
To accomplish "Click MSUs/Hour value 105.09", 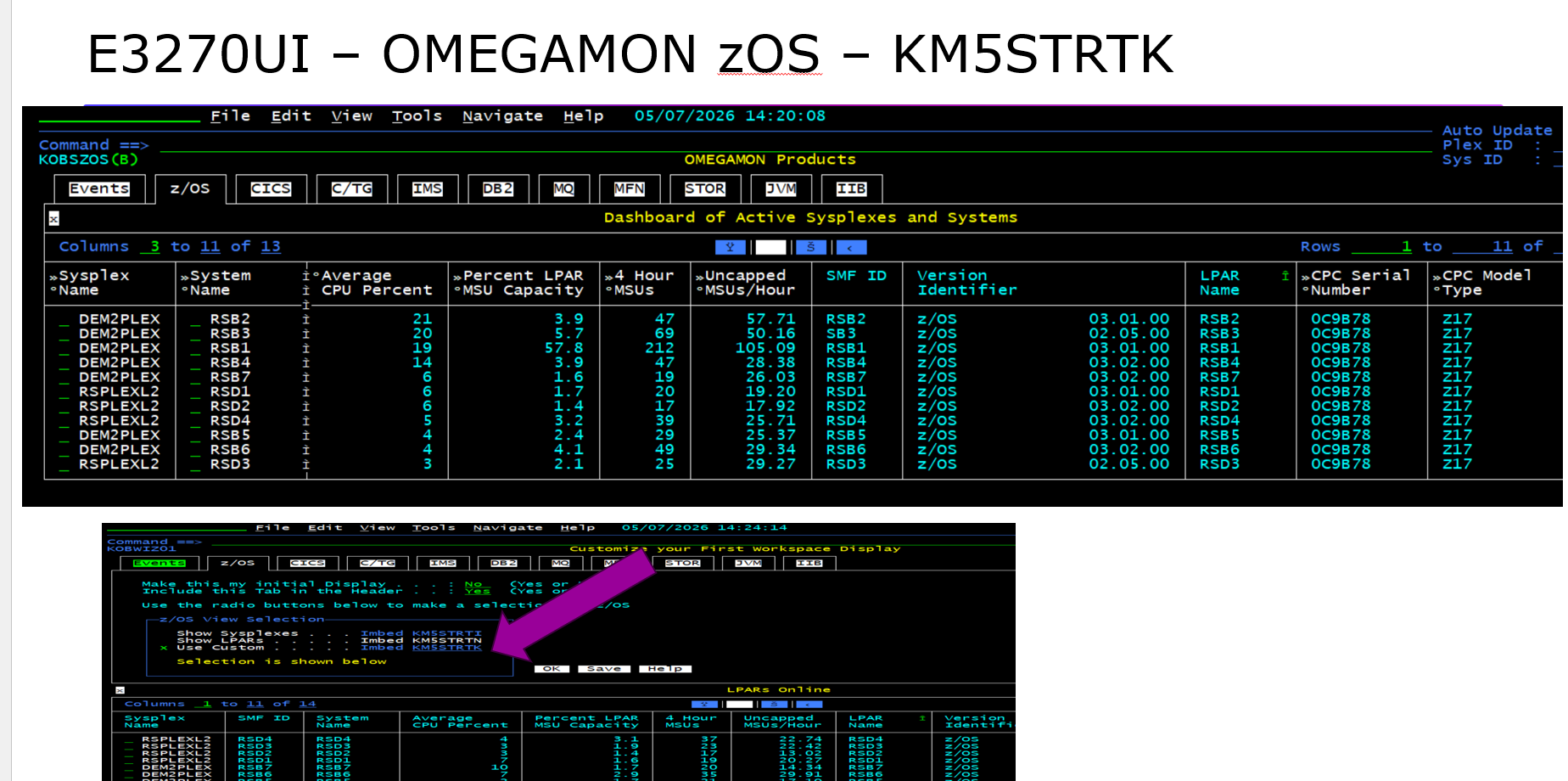I will click(765, 348).
